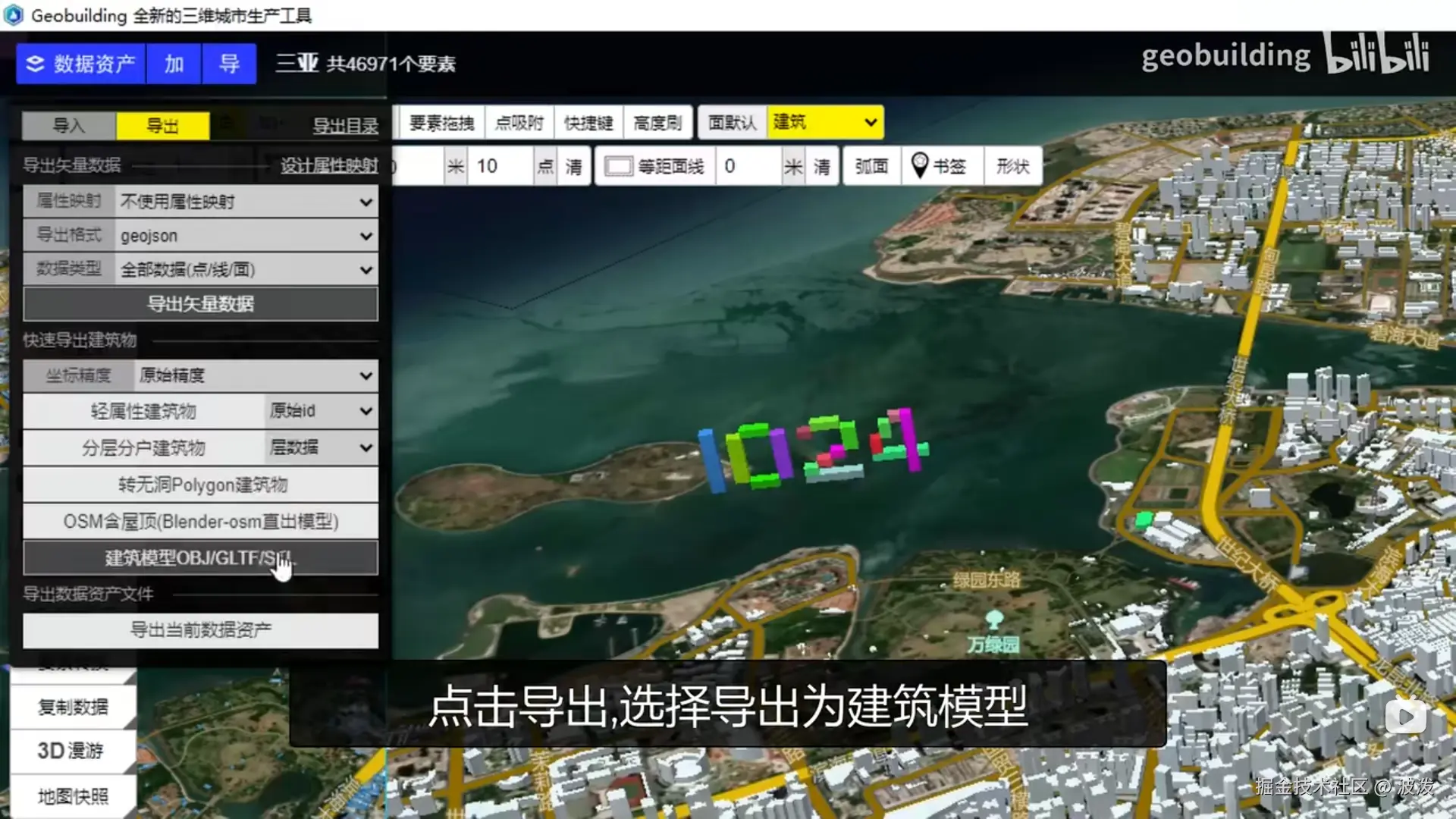Toggle the 要素拖拽 feature dragging option
This screenshot has width=1456, height=819.
point(441,123)
